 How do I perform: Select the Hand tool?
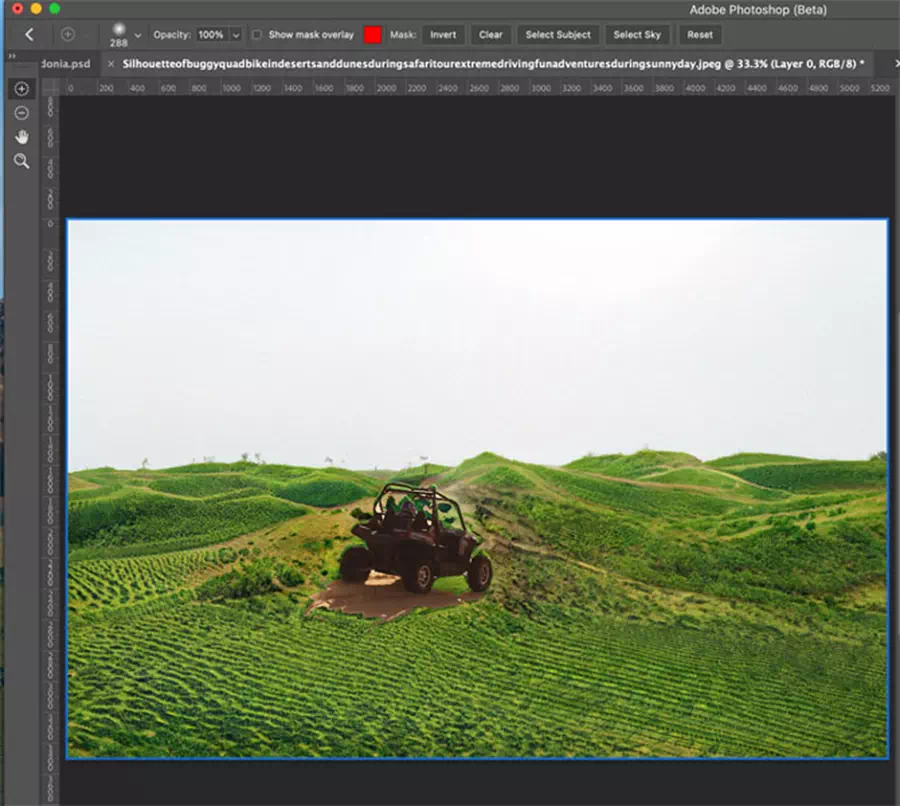[x=22, y=137]
